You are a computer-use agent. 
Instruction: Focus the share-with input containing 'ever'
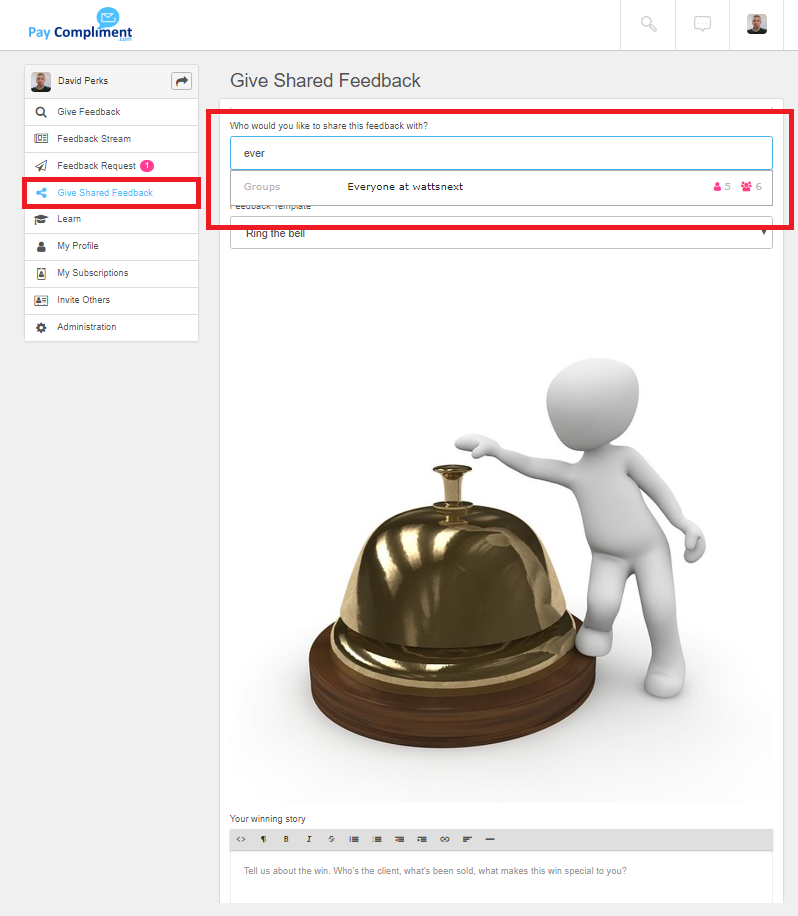click(x=501, y=153)
